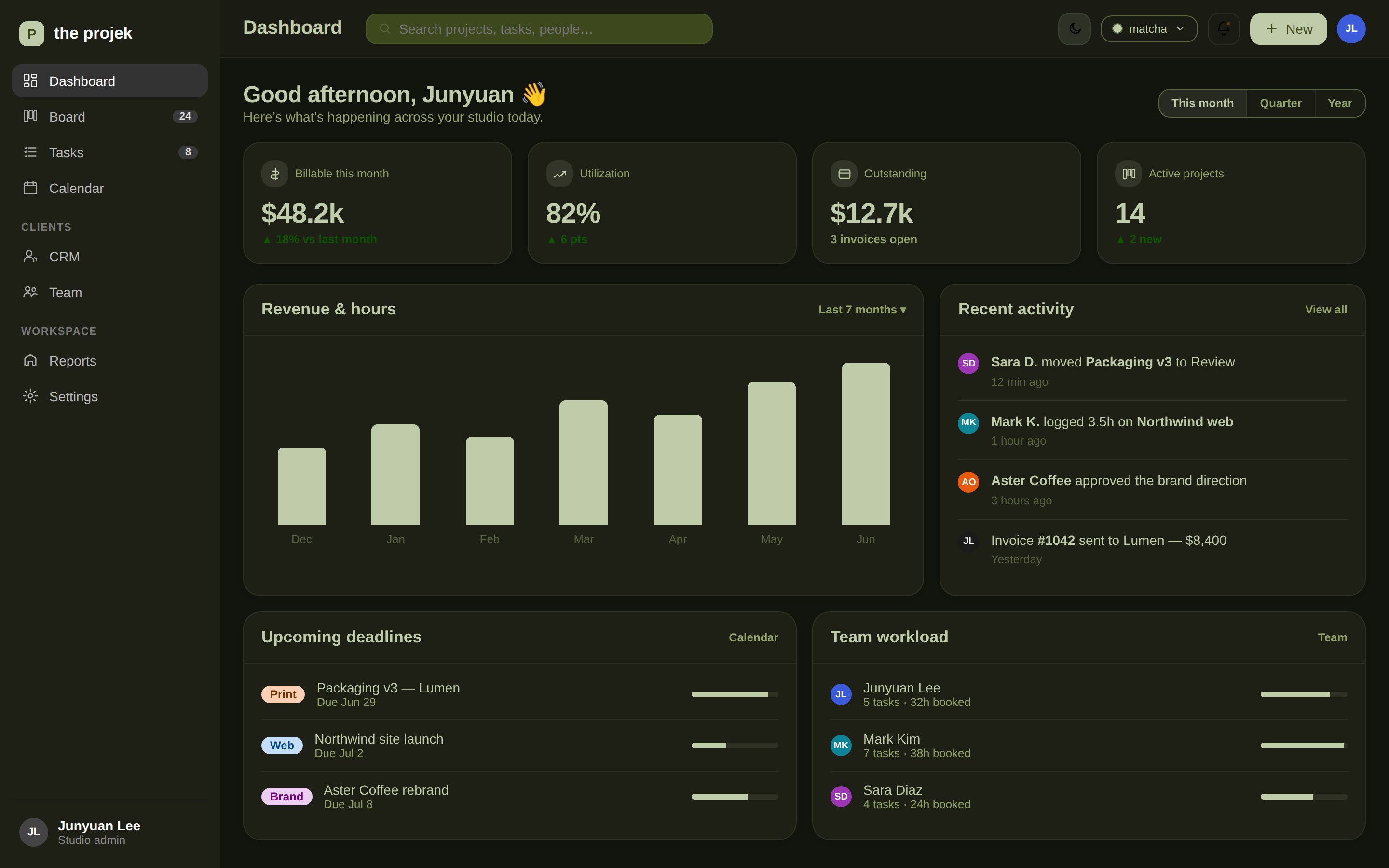This screenshot has width=1389, height=868.
Task: Click the New button
Action: pos(1288,29)
